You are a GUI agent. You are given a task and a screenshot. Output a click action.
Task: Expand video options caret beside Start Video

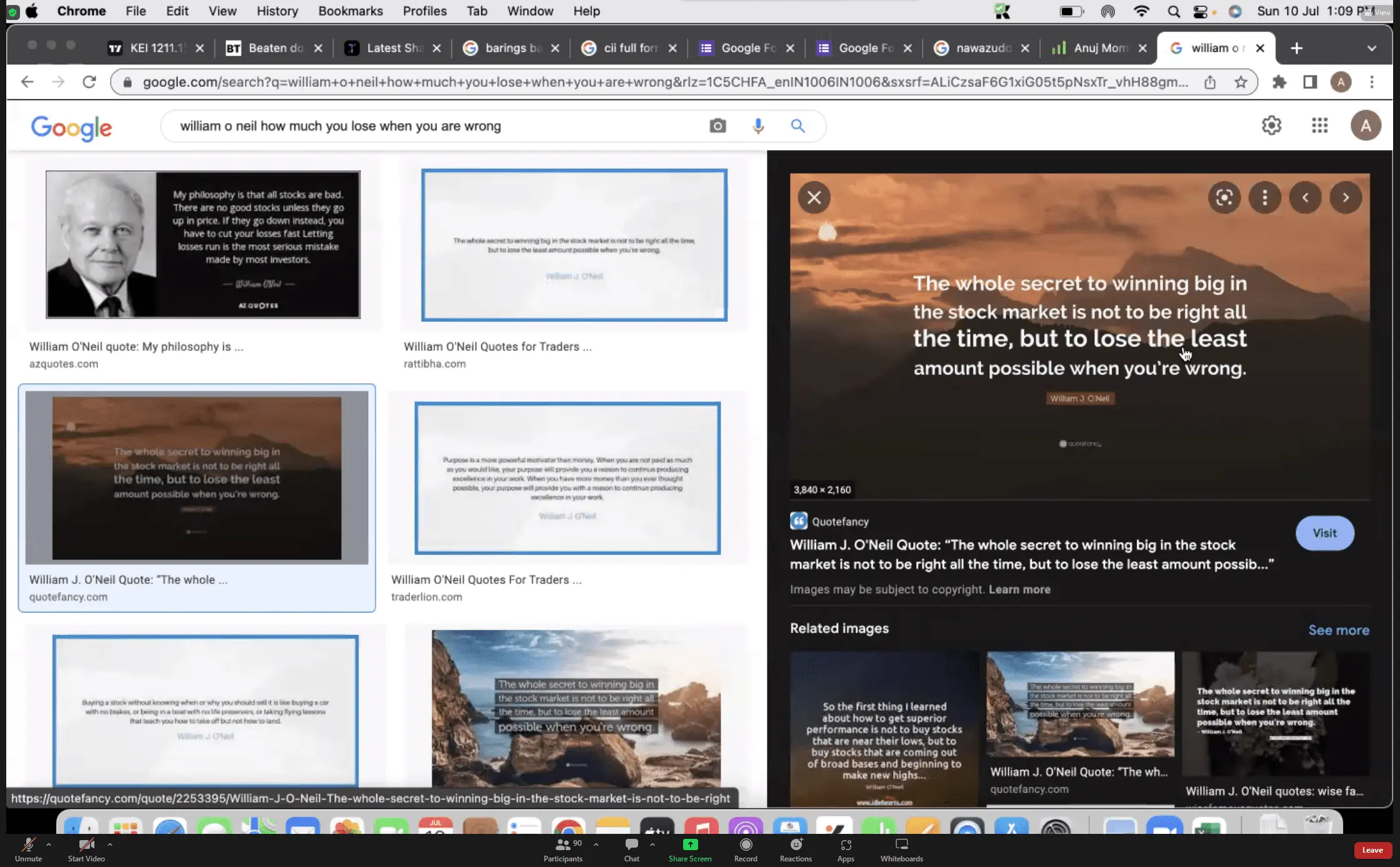(110, 844)
